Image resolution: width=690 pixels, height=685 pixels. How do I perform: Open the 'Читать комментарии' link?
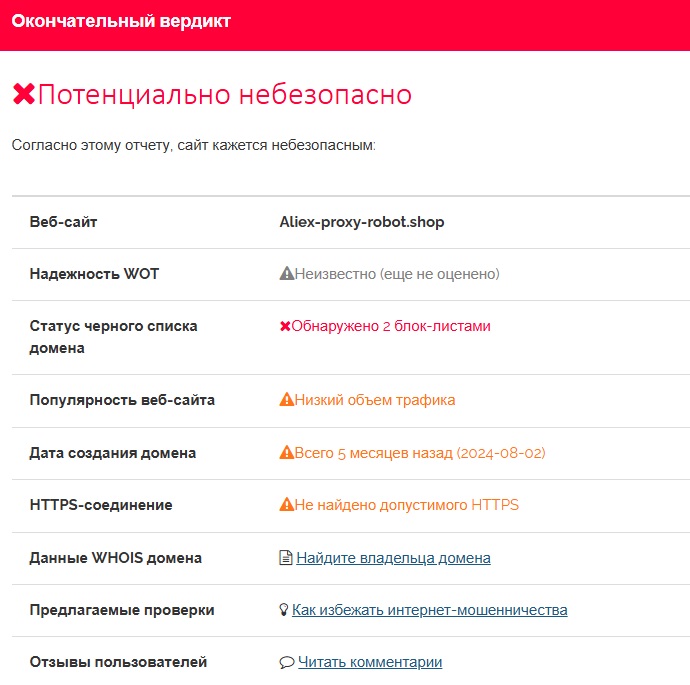[370, 662]
